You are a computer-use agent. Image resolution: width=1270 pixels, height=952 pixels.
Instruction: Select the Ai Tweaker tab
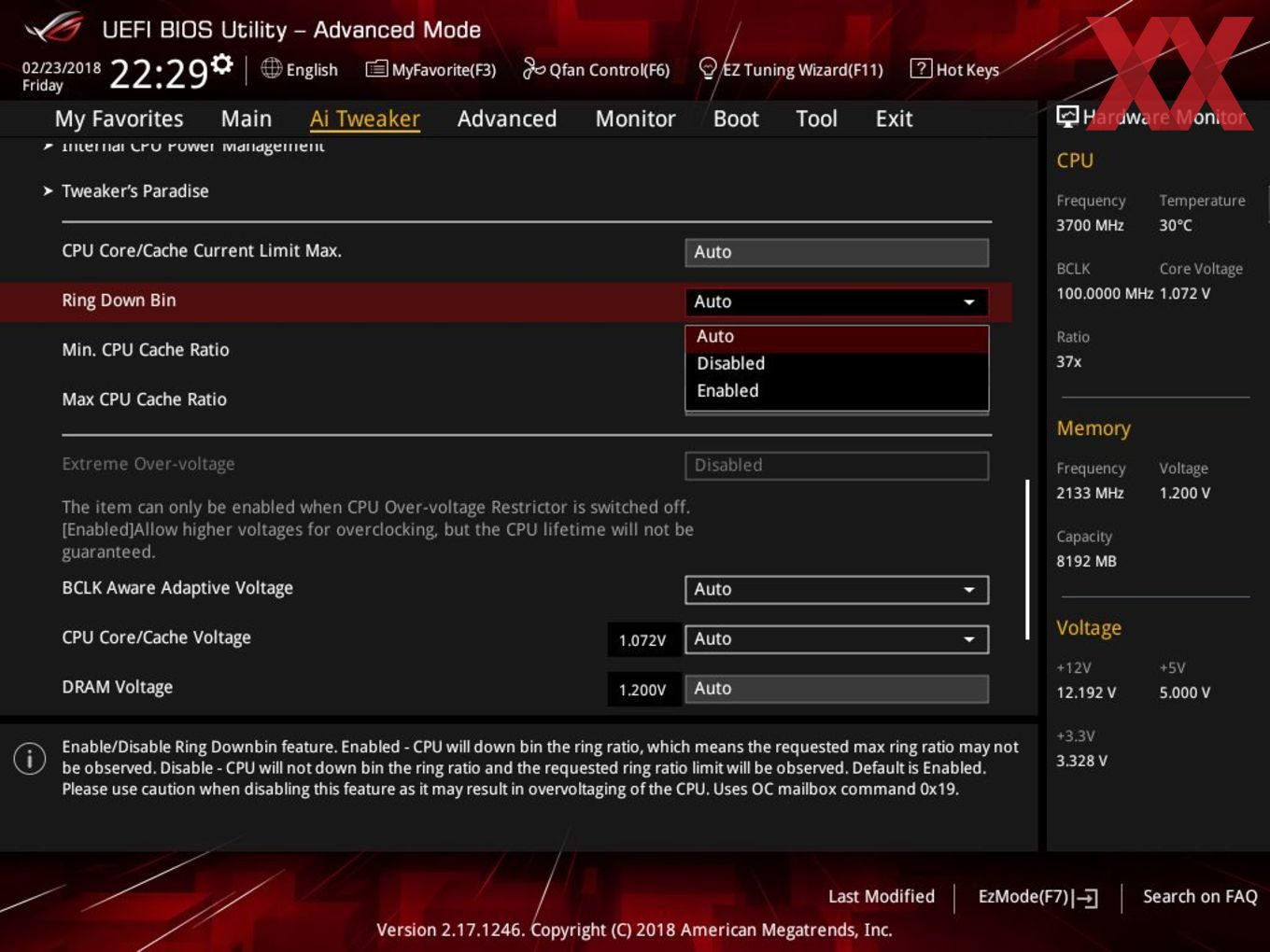point(365,119)
